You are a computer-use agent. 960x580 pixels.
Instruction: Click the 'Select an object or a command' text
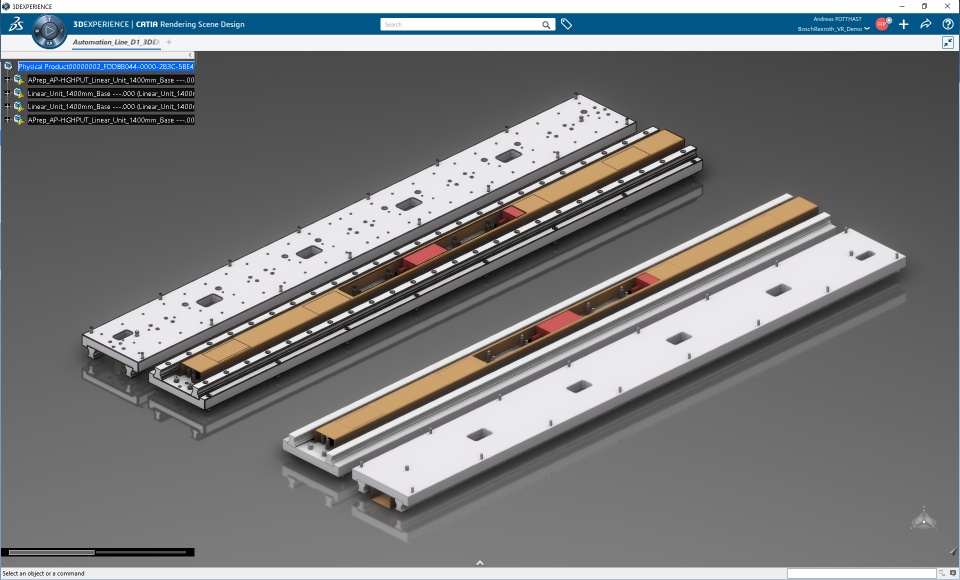[x=43, y=573]
